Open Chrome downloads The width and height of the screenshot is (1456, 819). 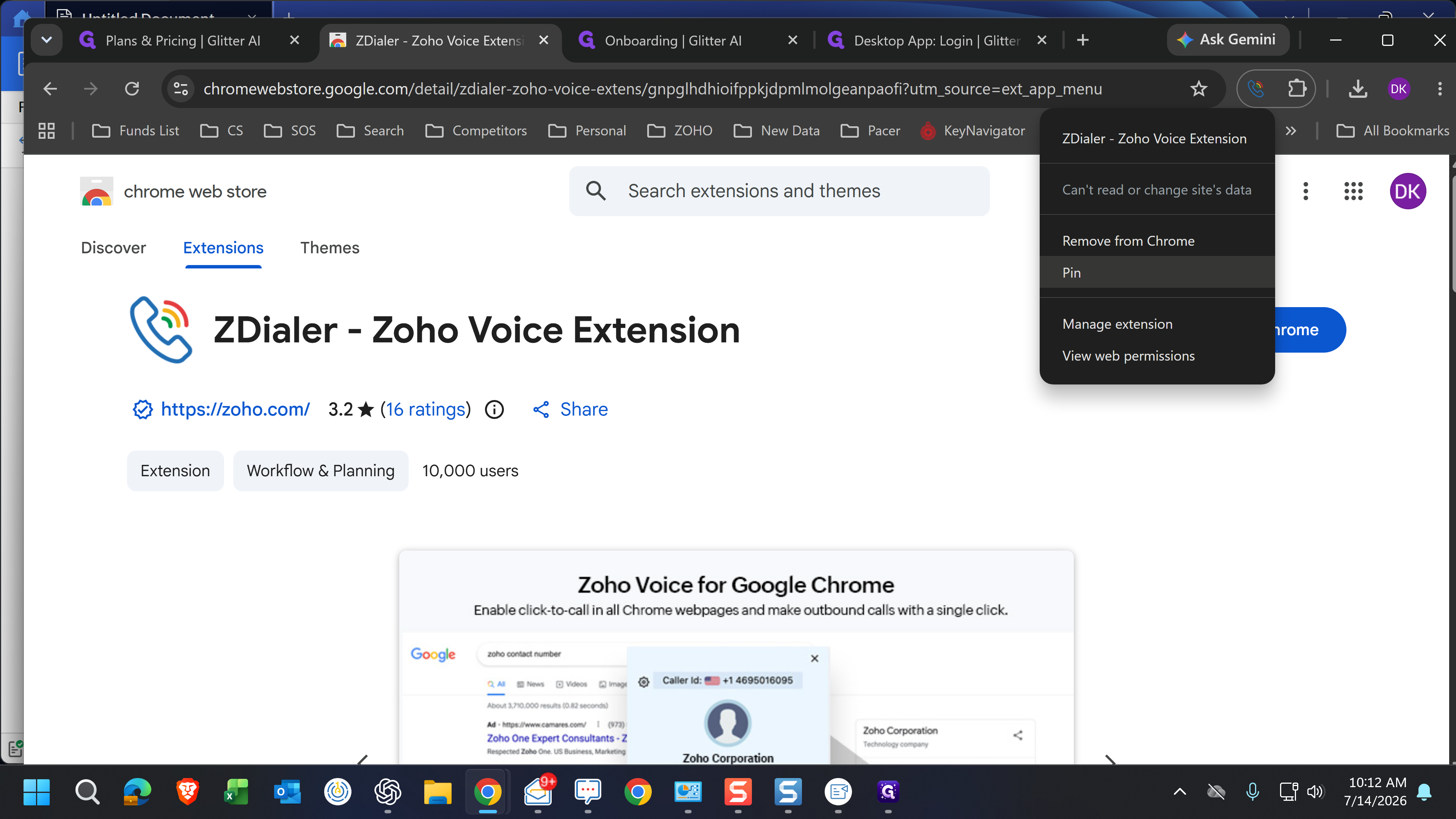coord(1358,89)
